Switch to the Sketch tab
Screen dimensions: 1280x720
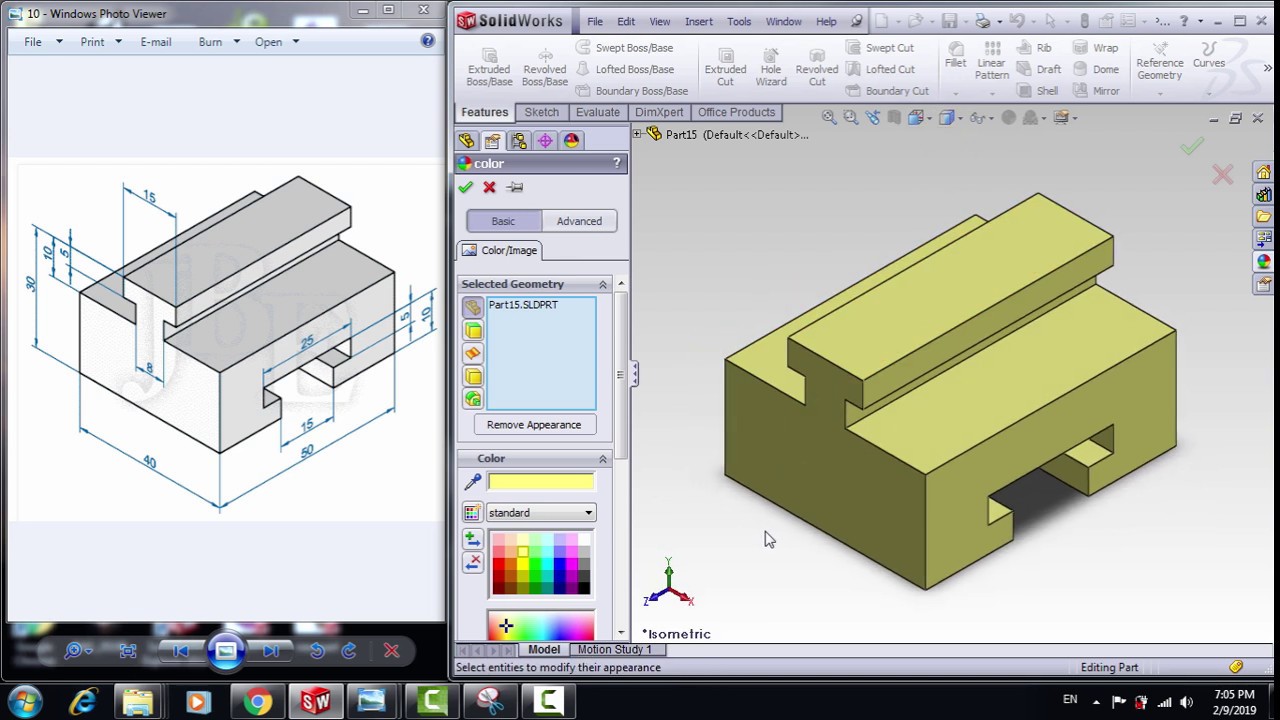[541, 112]
